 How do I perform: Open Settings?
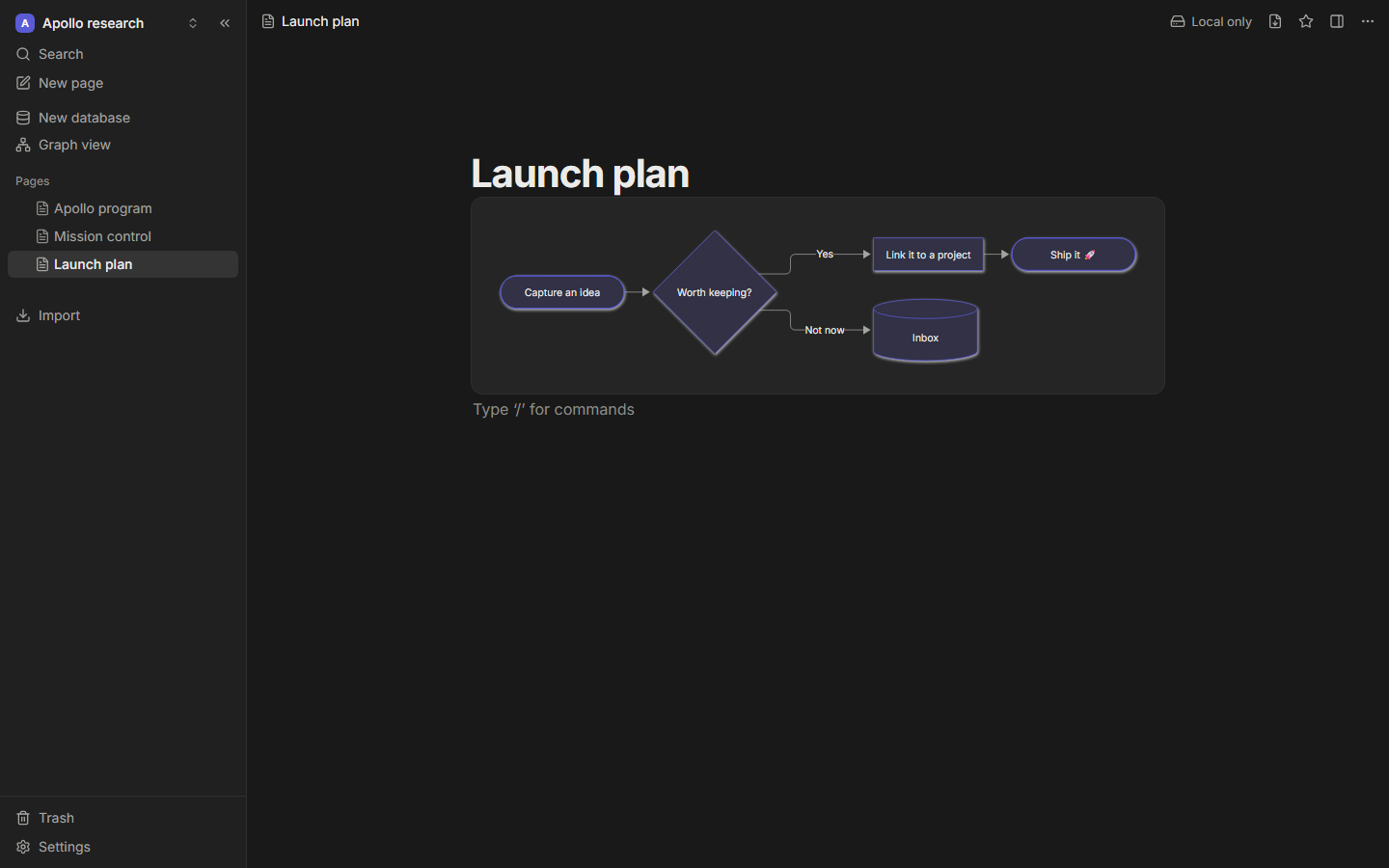click(123, 847)
